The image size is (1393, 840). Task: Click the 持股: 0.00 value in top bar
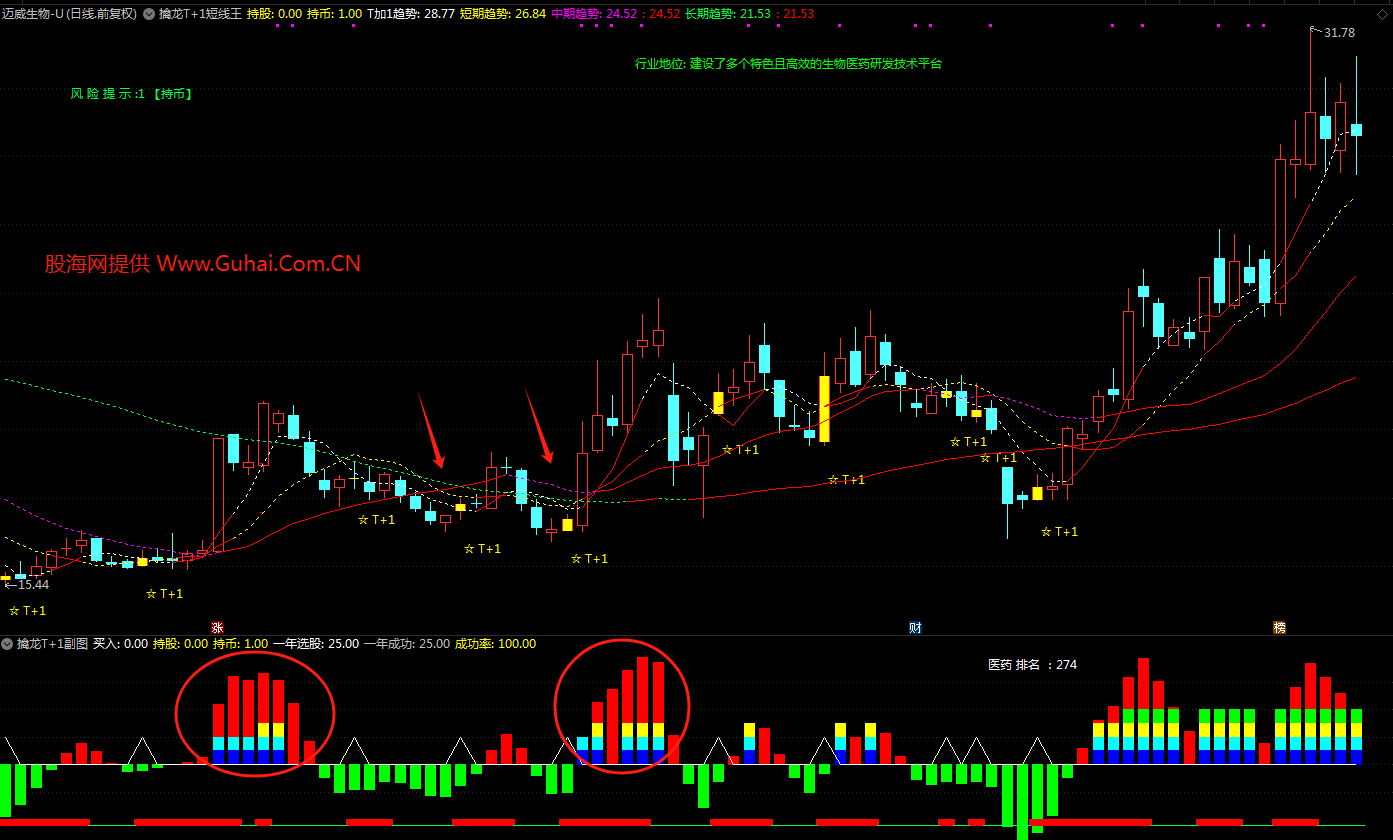[274, 14]
